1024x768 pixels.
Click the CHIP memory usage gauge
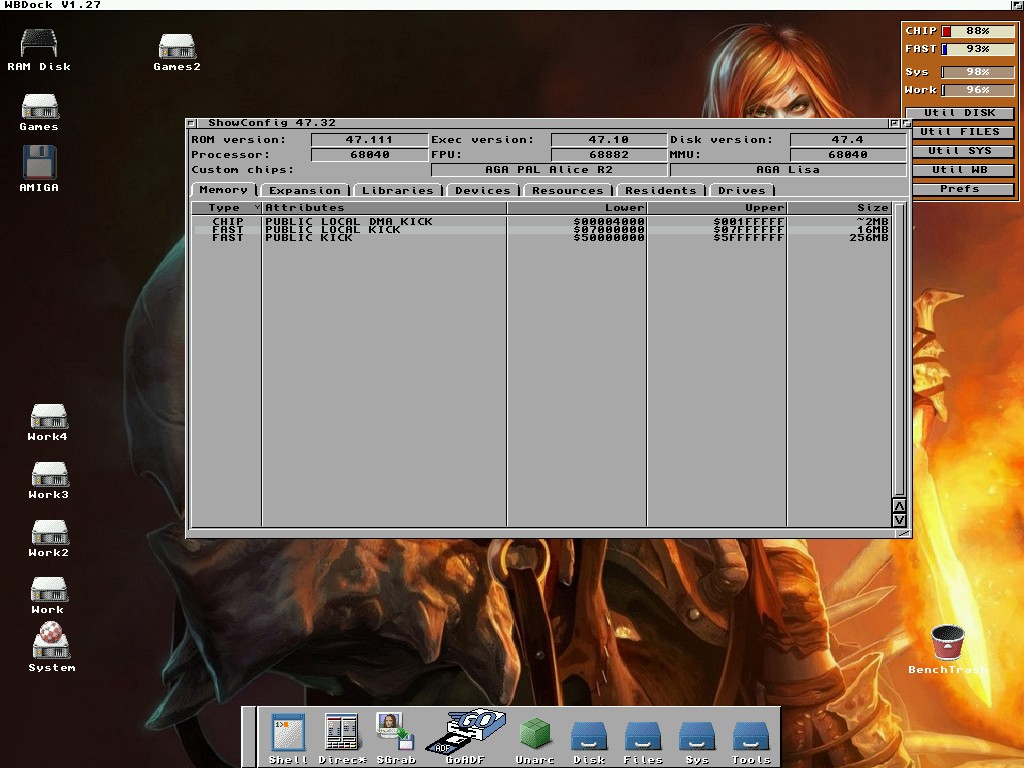coord(978,31)
